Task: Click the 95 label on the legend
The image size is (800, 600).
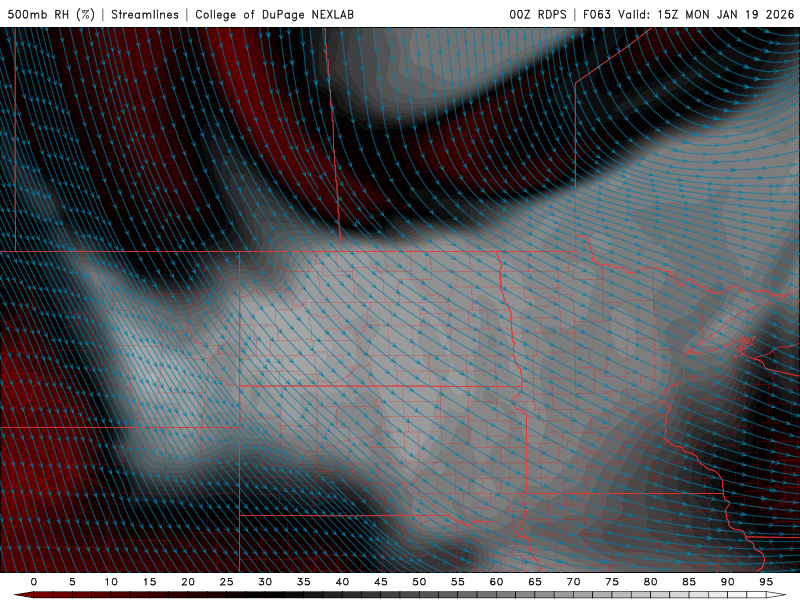Action: point(766,582)
